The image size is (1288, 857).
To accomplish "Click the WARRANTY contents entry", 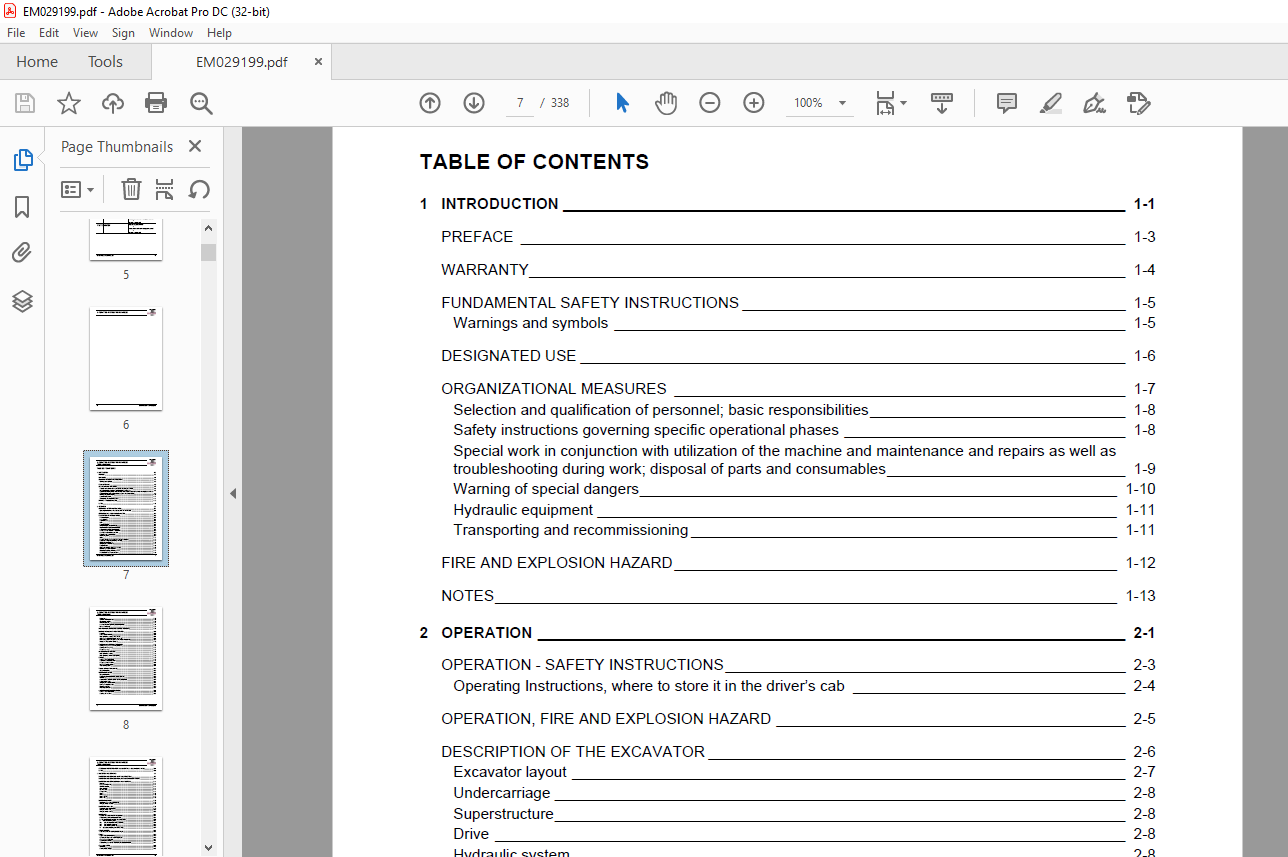I will (x=798, y=270).
